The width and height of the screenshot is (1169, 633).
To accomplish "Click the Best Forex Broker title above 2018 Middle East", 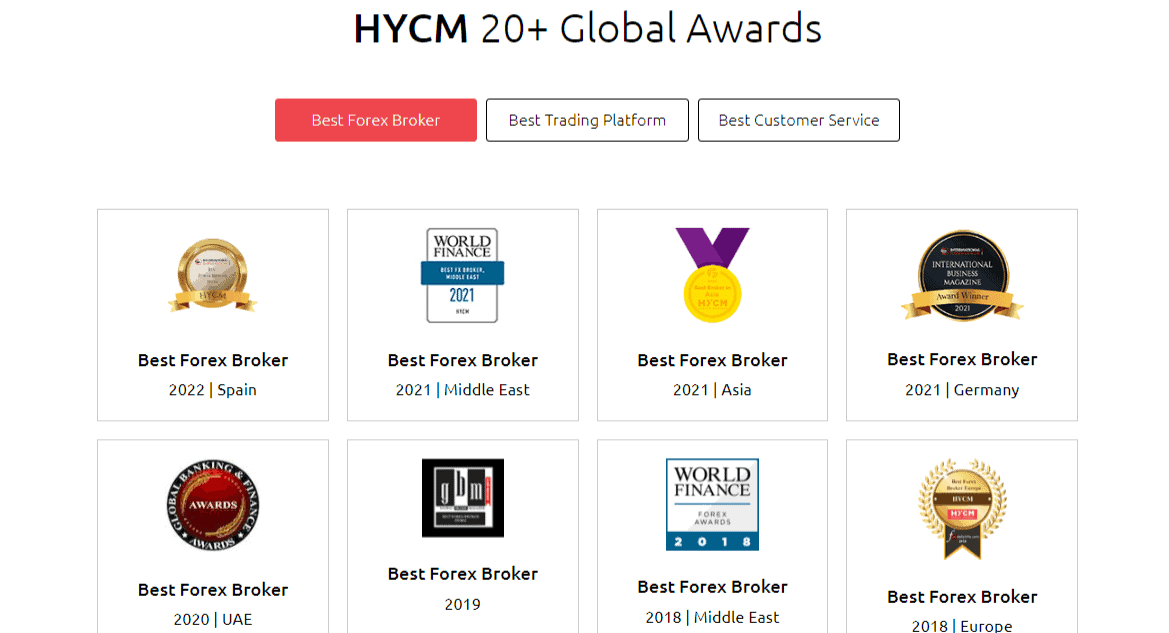I will point(712,588).
